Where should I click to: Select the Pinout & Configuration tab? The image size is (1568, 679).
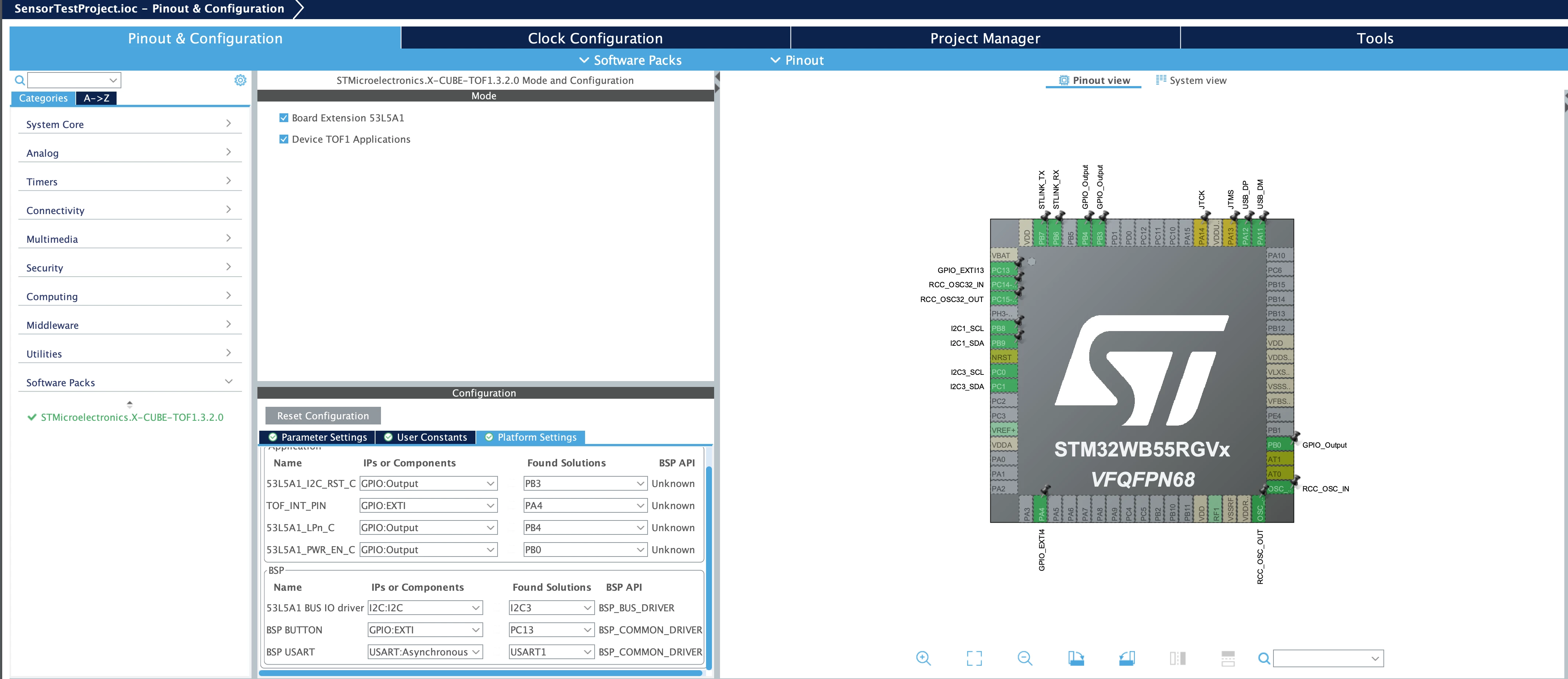205,38
